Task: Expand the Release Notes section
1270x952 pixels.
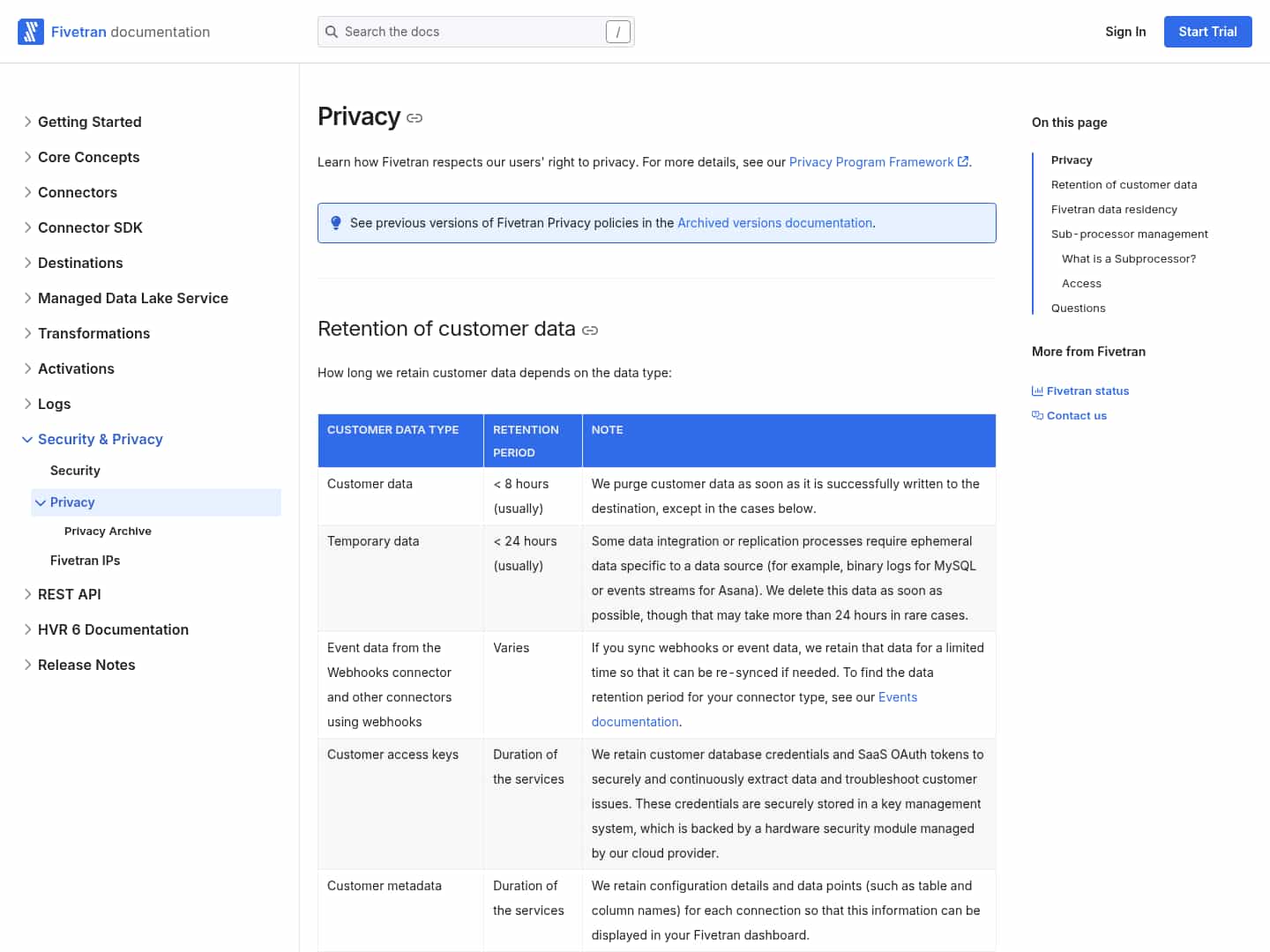Action: point(28,665)
